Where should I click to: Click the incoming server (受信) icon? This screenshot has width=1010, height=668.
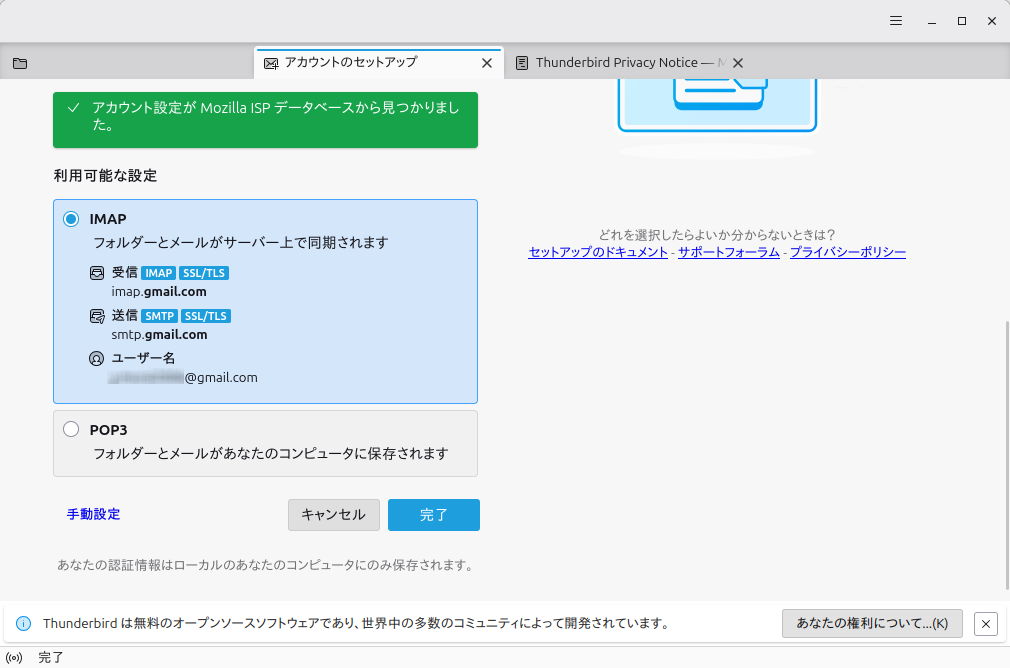click(97, 273)
